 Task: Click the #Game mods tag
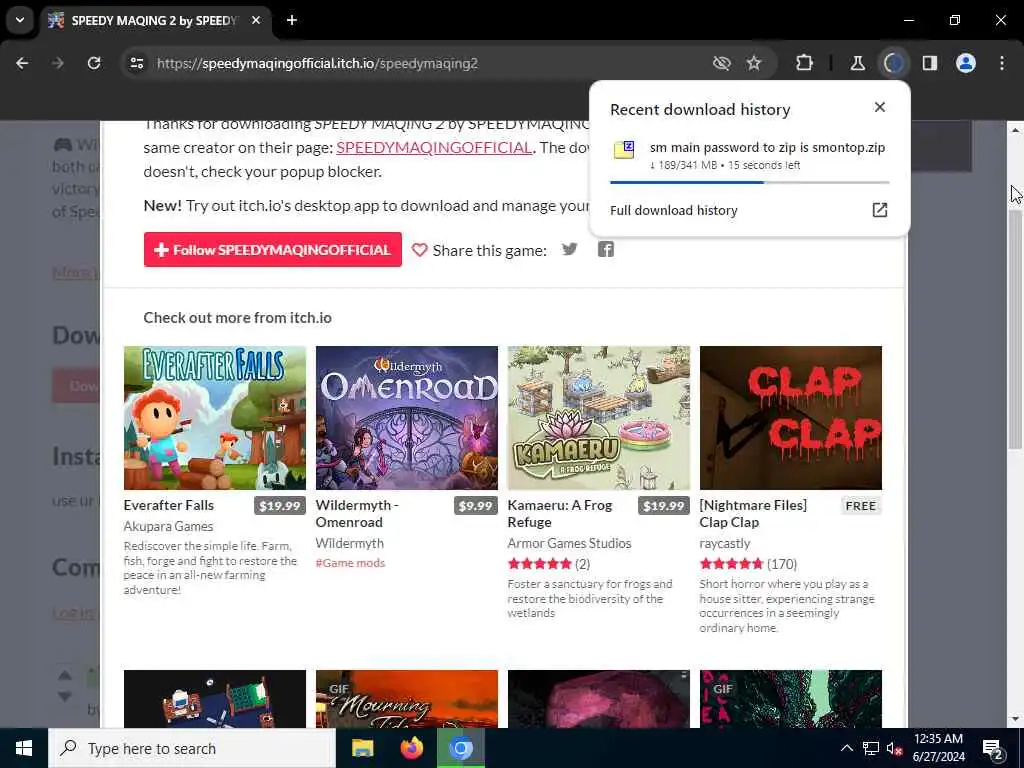click(350, 563)
